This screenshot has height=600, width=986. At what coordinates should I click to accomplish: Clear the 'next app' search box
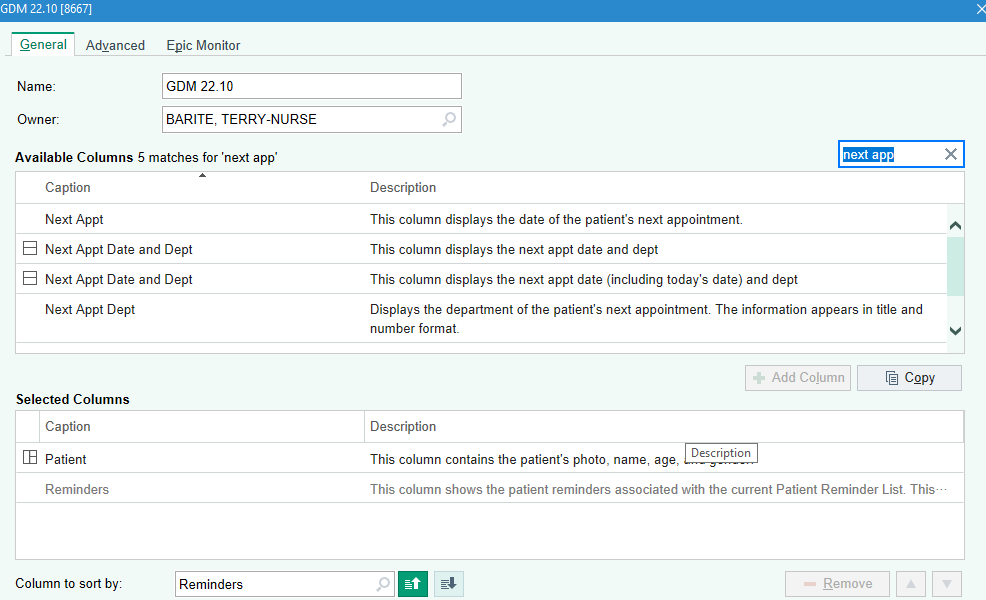(x=950, y=154)
